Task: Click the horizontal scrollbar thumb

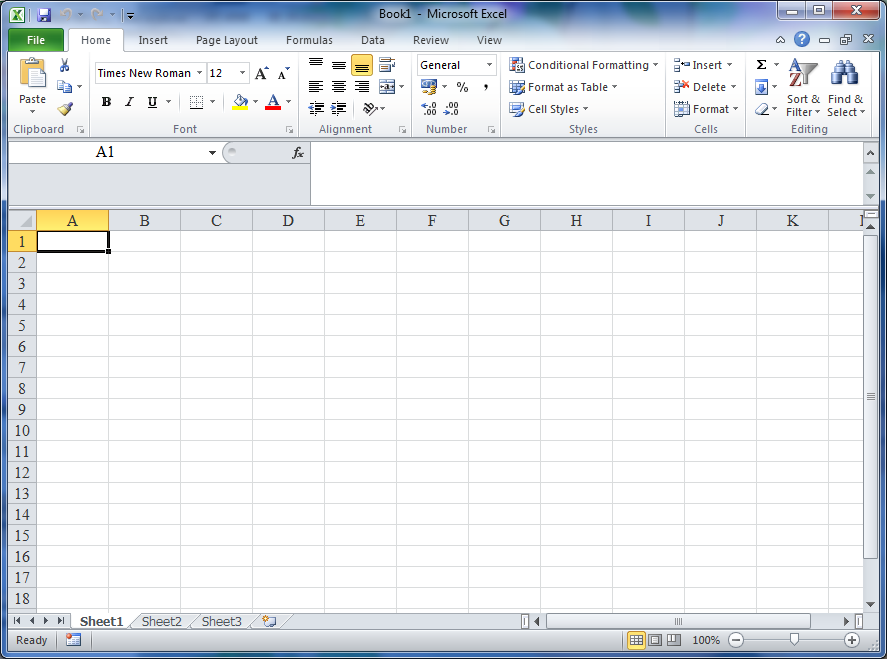Action: (x=678, y=621)
